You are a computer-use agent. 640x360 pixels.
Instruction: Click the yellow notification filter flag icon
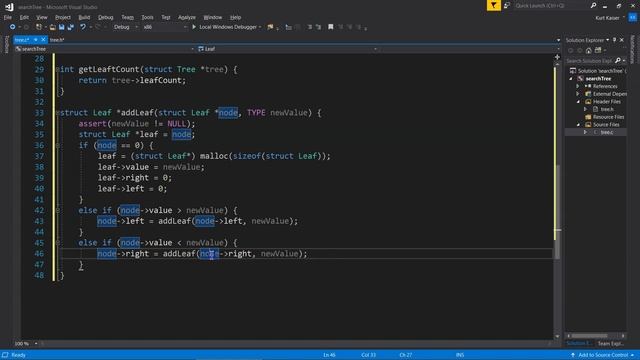[493, 5]
